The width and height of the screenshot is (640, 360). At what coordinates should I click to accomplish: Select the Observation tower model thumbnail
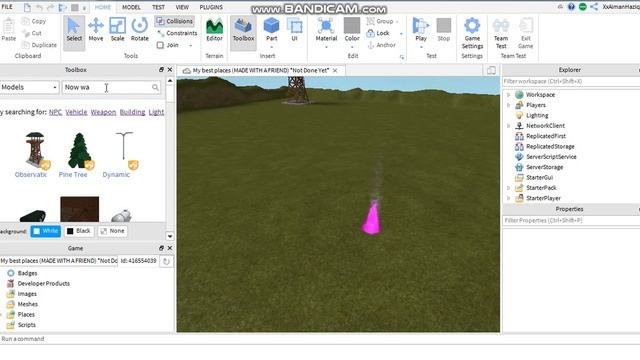tap(35, 150)
